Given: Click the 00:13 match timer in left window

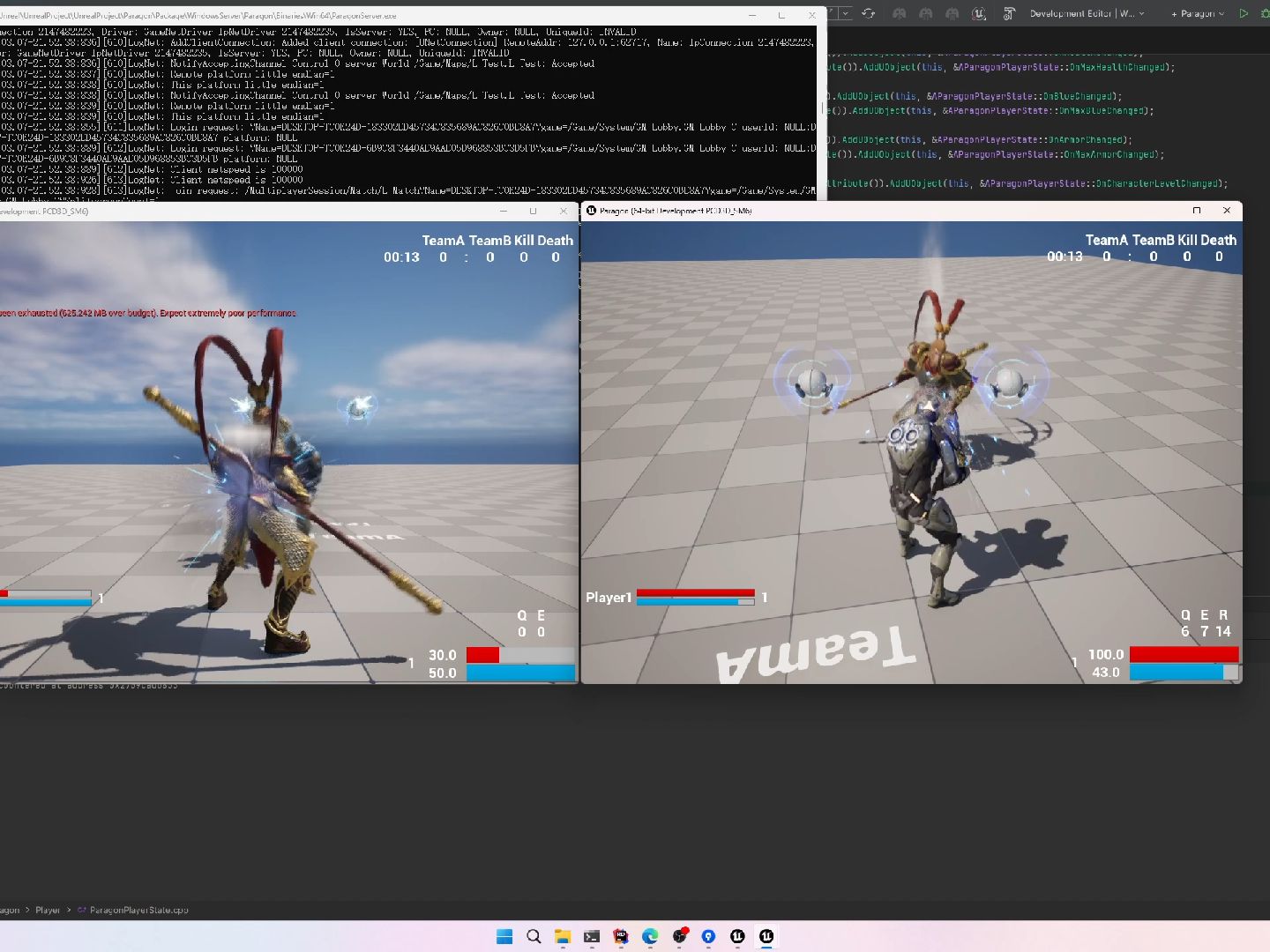Looking at the screenshot, I should (x=401, y=257).
